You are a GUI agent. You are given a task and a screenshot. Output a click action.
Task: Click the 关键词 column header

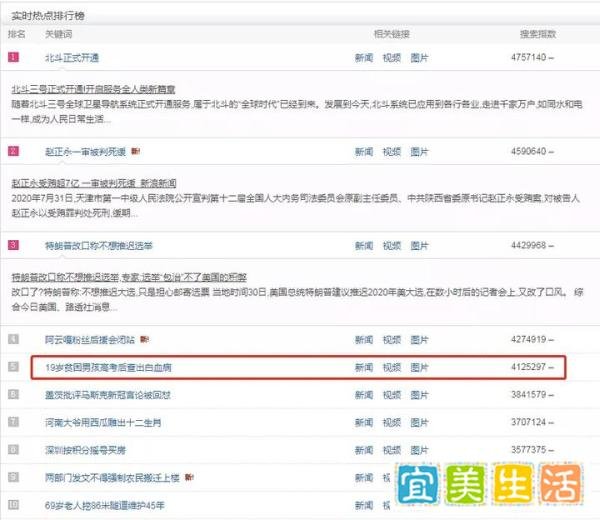(x=59, y=34)
